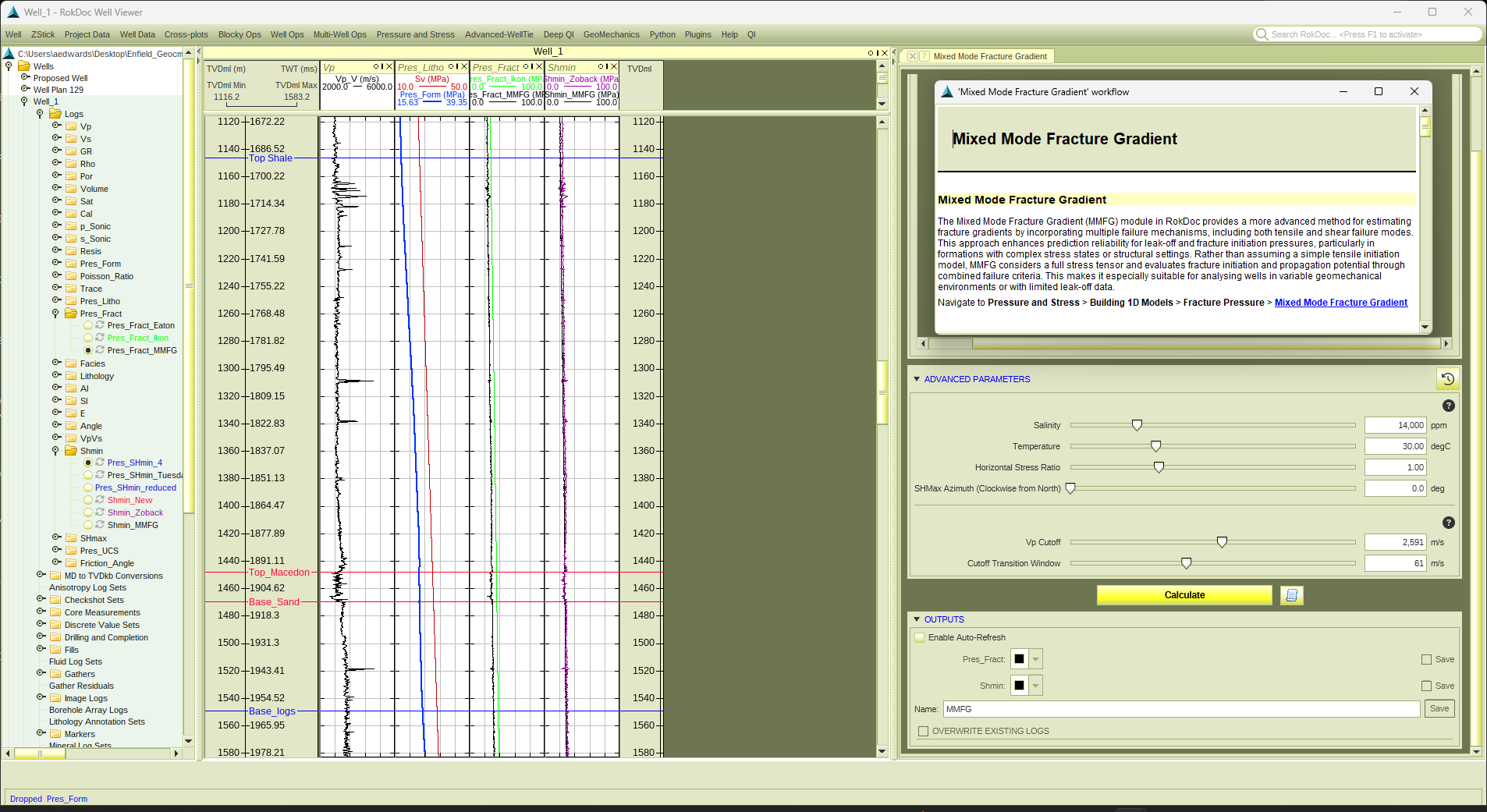
Task: Select the Pres_Fract_Ikon radio button
Action: pos(88,338)
